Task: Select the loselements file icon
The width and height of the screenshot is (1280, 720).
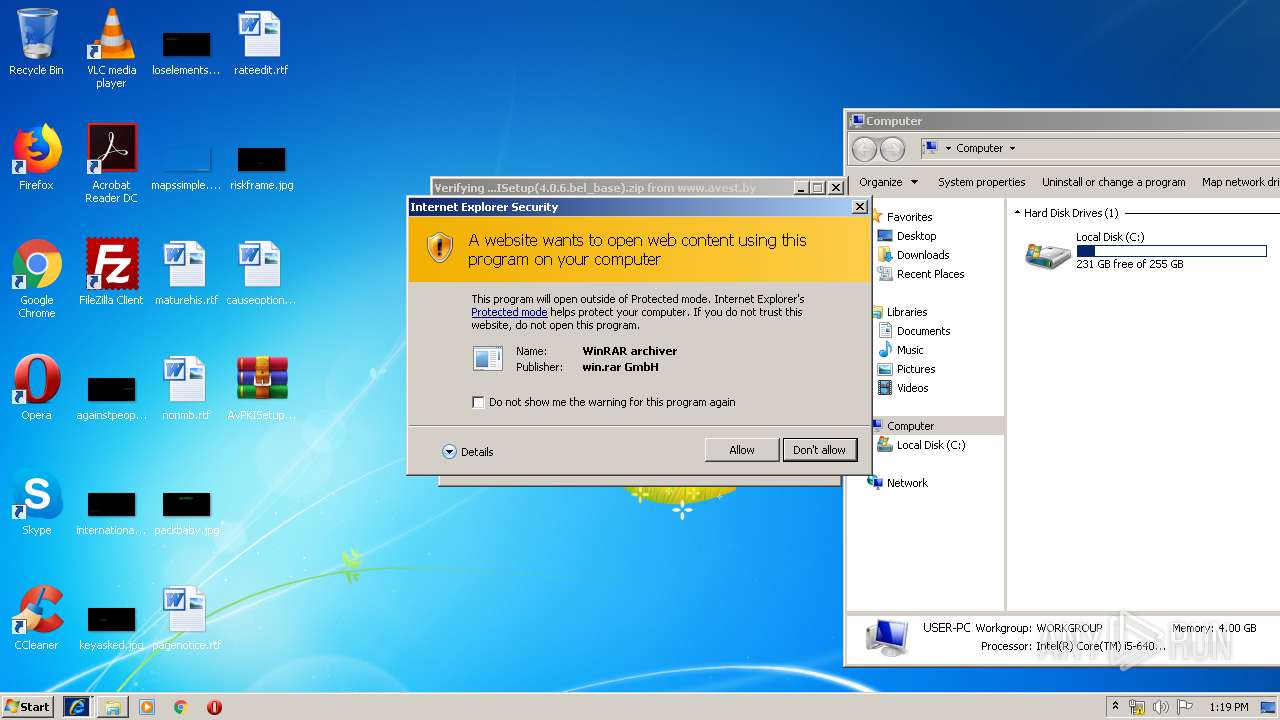Action: pos(186,52)
